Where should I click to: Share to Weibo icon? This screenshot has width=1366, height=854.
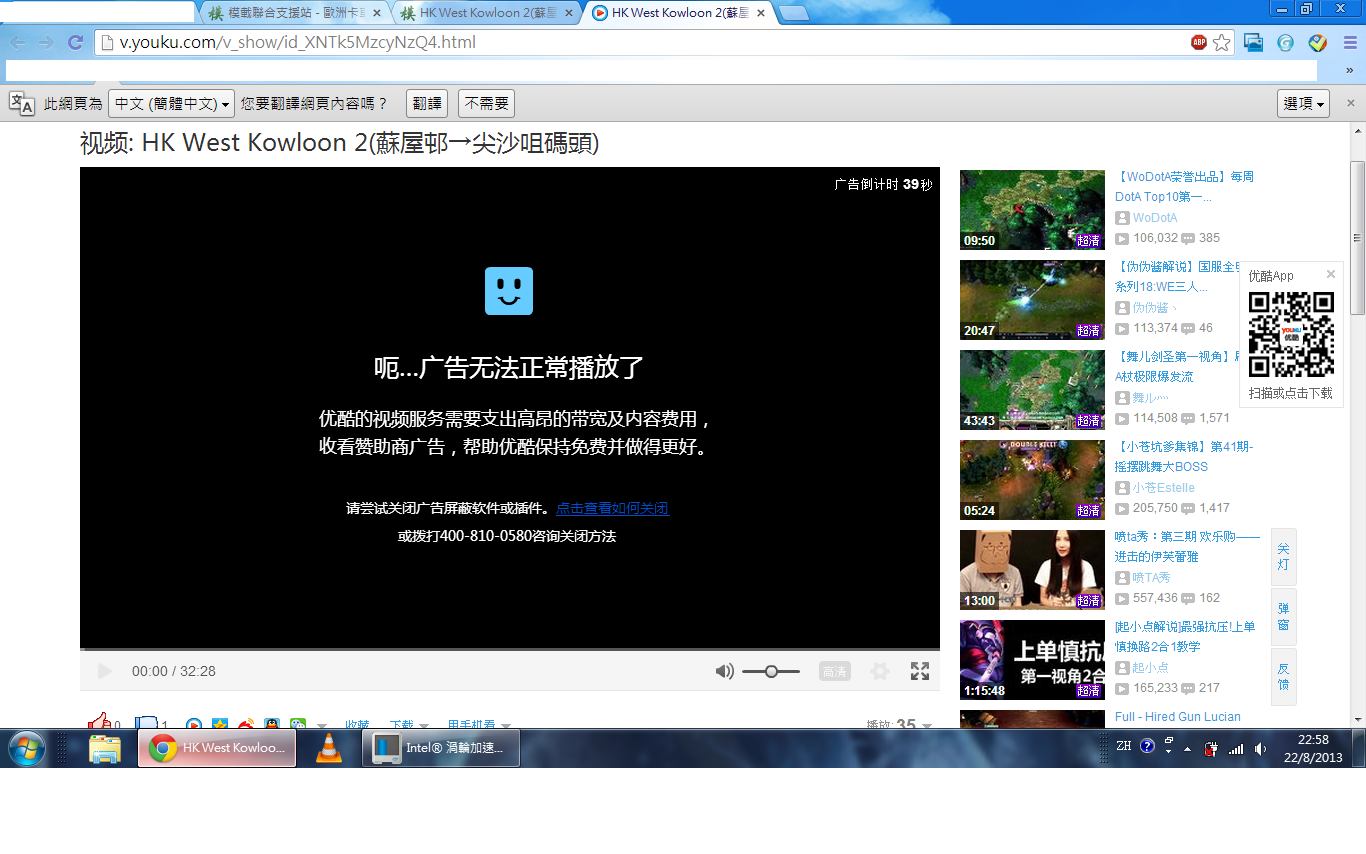coord(245,724)
